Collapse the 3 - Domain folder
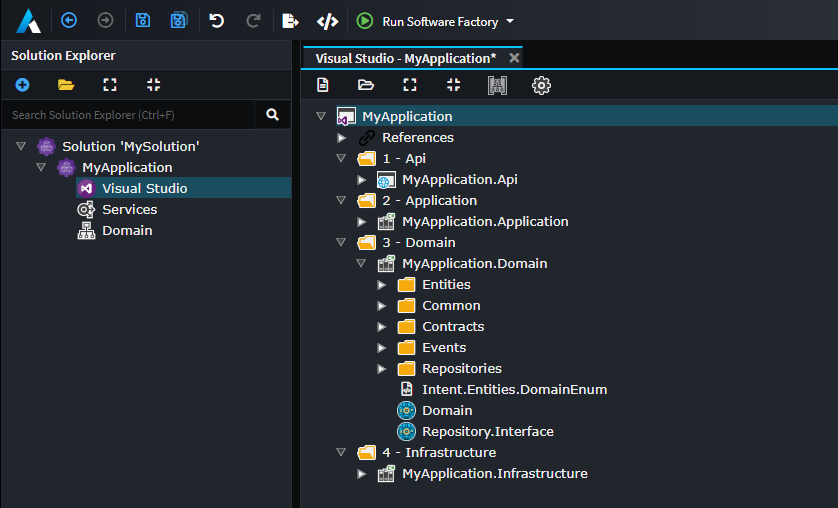Screen dimensions: 838x508 341,242
